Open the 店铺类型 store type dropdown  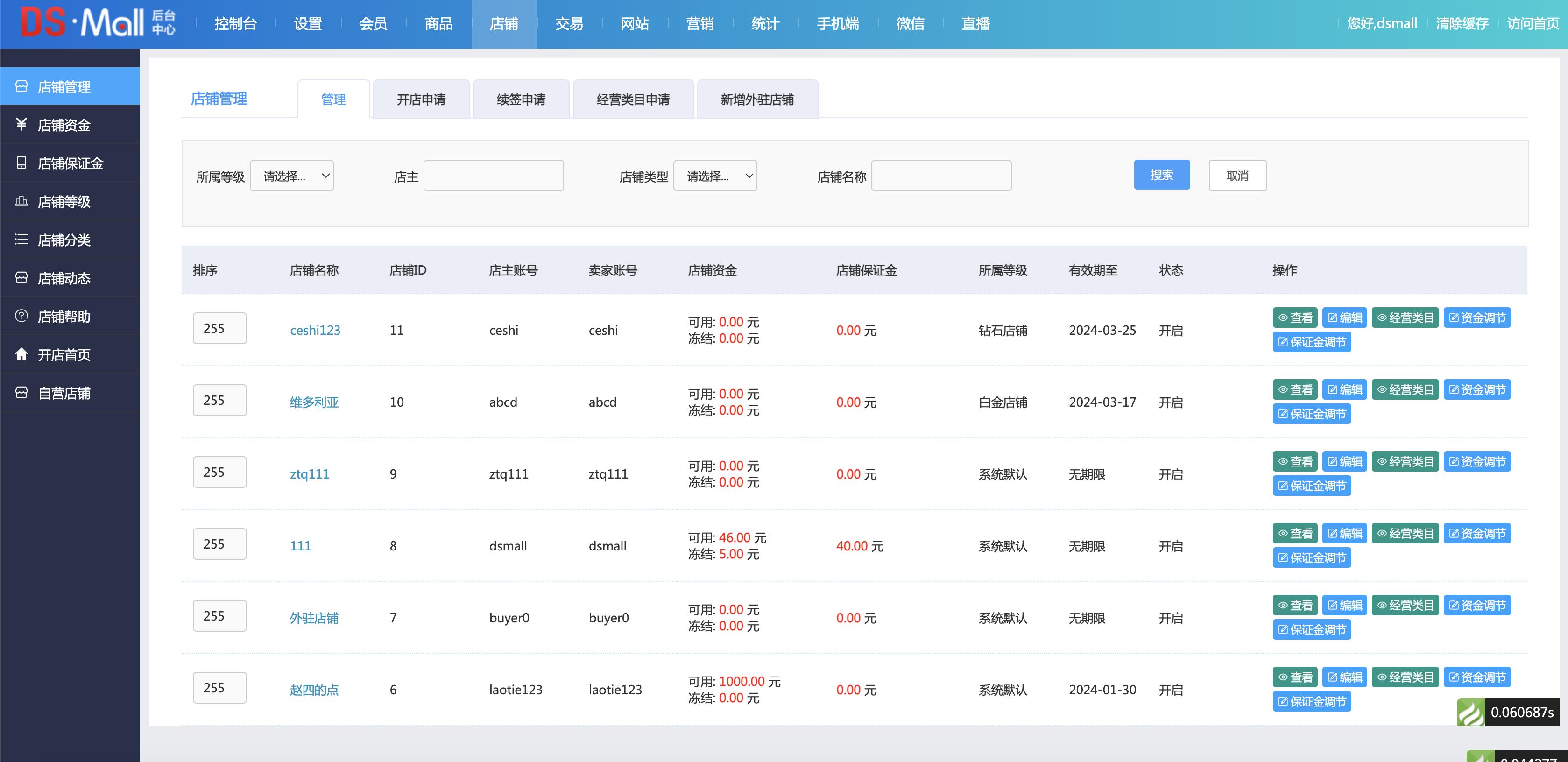pyautogui.click(x=715, y=175)
